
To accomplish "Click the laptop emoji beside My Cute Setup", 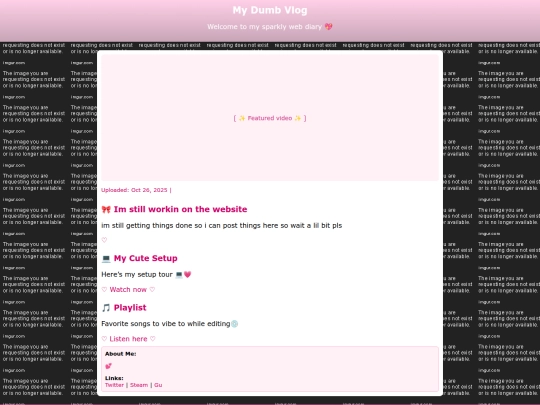I will (106, 258).
